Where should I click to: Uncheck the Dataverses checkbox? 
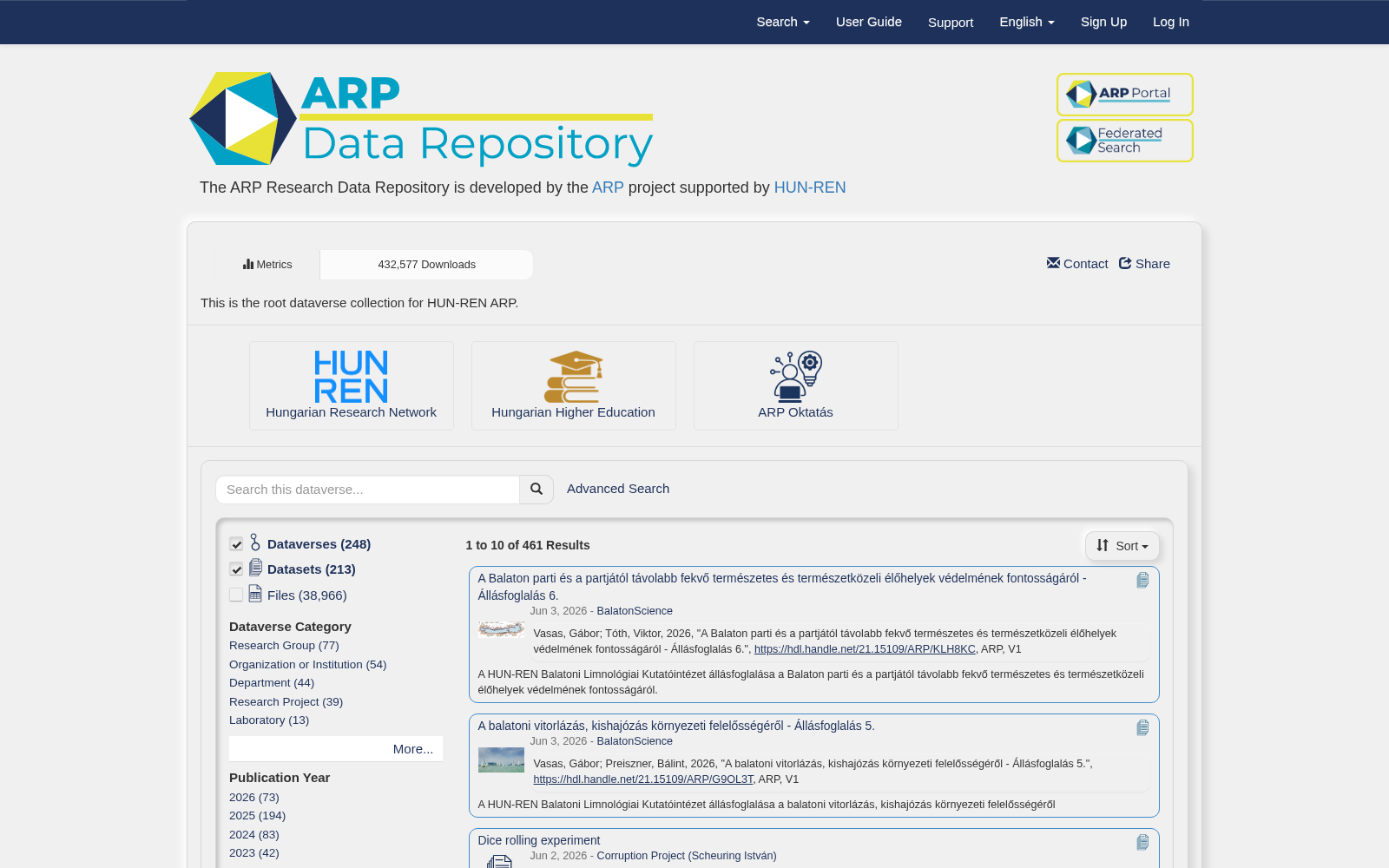(236, 544)
